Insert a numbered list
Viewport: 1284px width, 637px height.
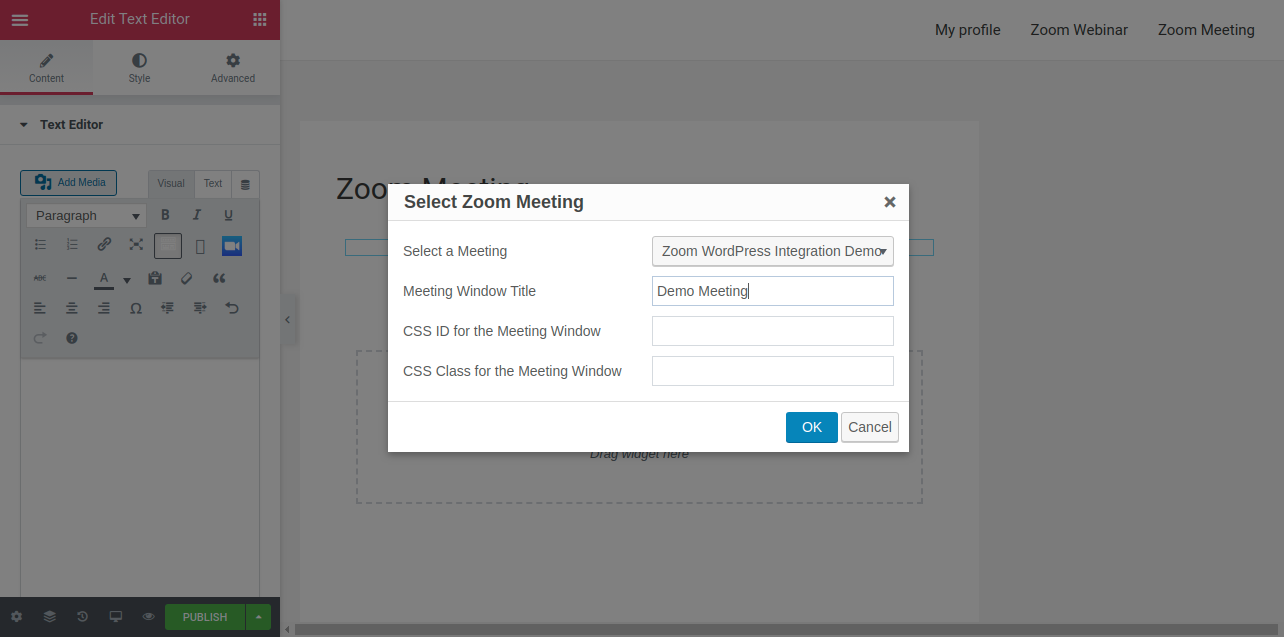coord(72,245)
